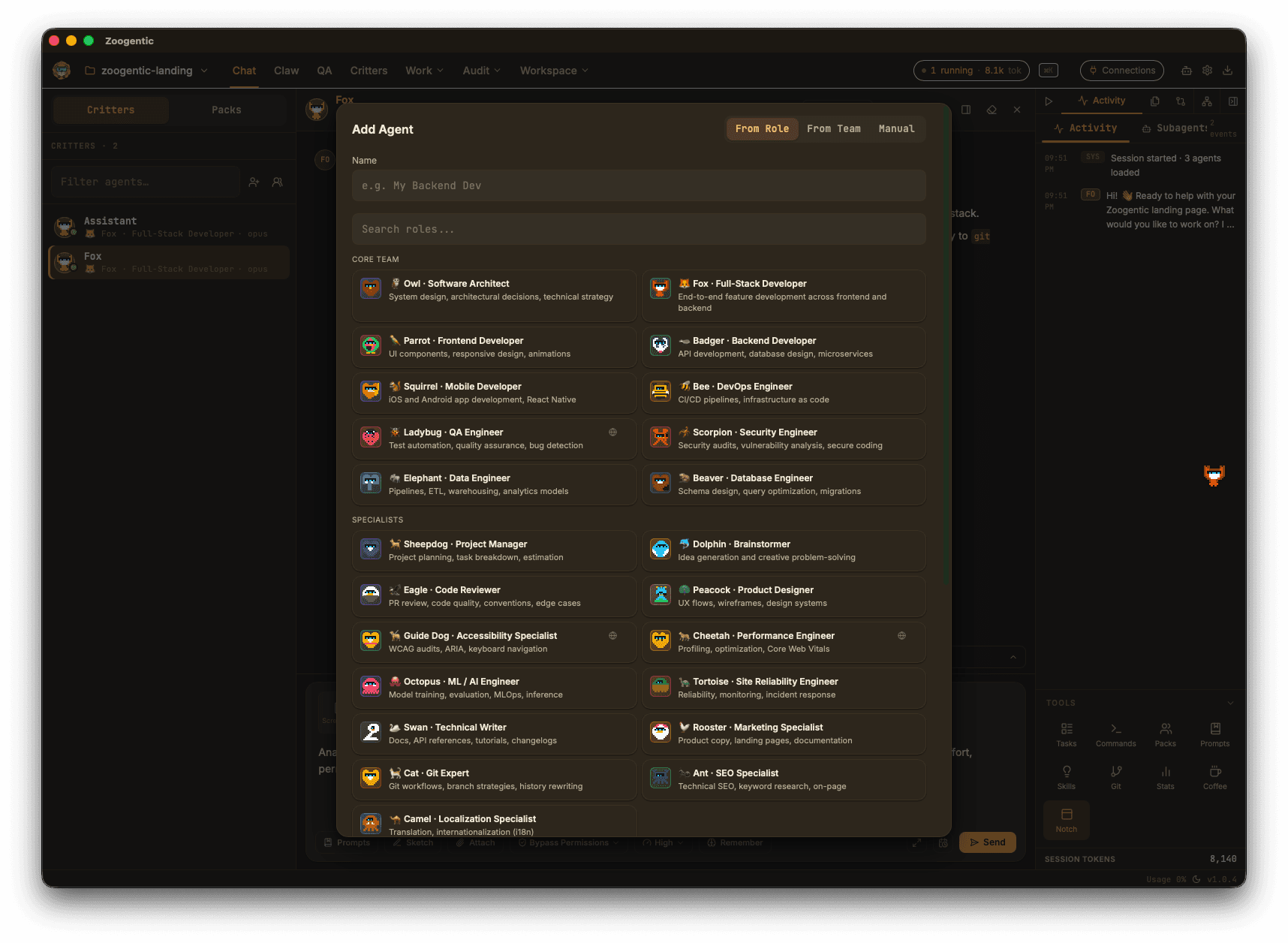Viewport: 1288px width, 943px height.
Task: Open the Skills tool
Action: click(x=1067, y=777)
